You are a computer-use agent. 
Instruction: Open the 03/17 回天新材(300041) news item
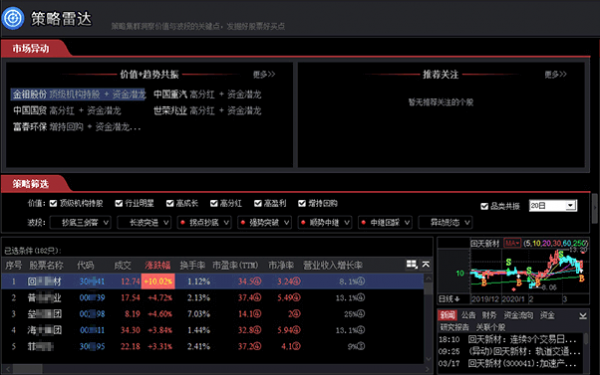pyautogui.click(x=507, y=363)
